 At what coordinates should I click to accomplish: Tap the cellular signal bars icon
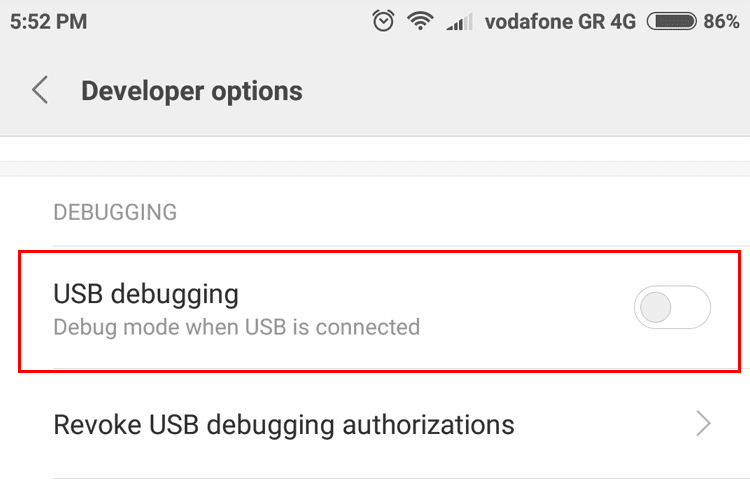pyautogui.click(x=459, y=22)
